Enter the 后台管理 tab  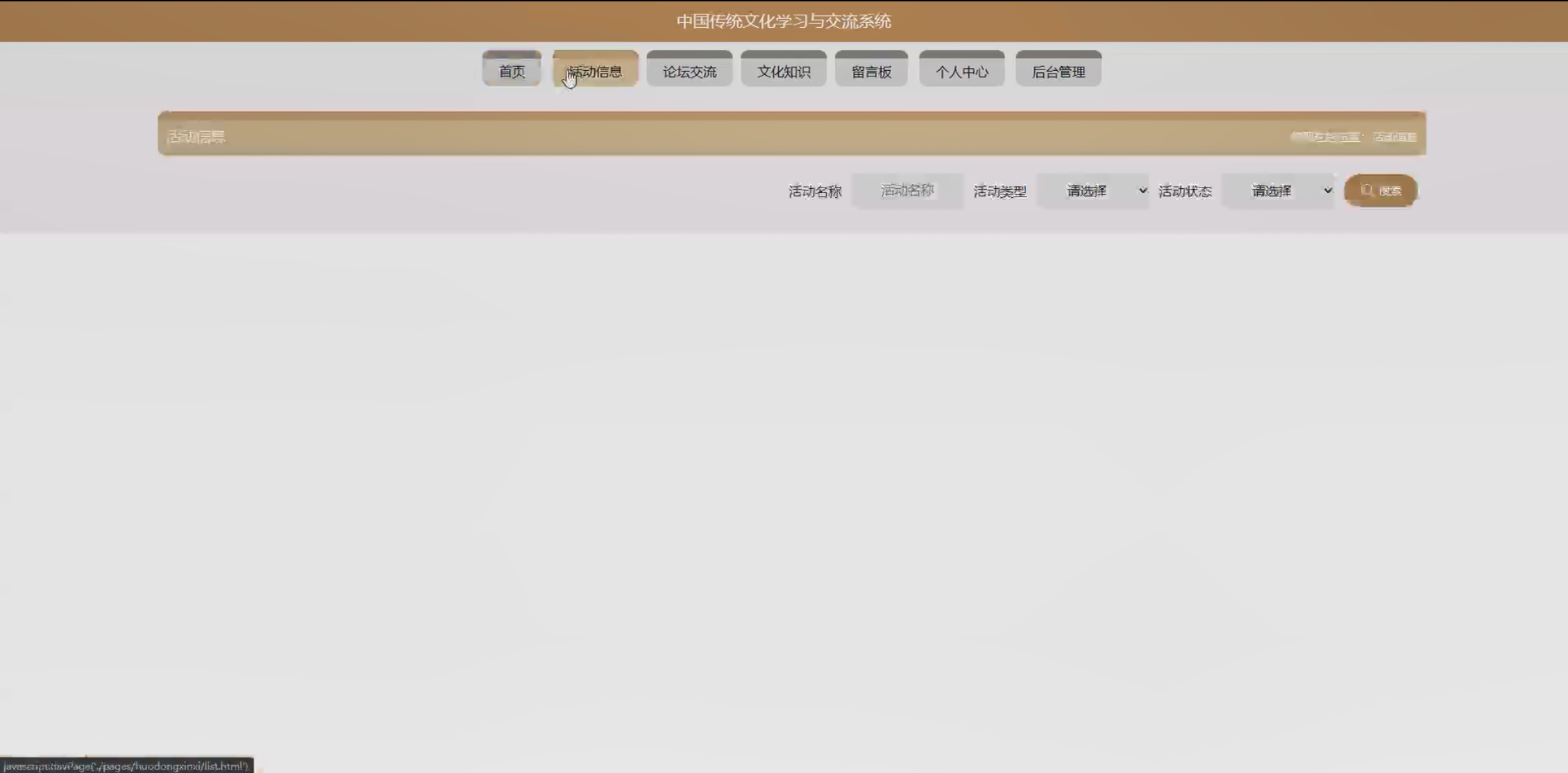click(1058, 71)
